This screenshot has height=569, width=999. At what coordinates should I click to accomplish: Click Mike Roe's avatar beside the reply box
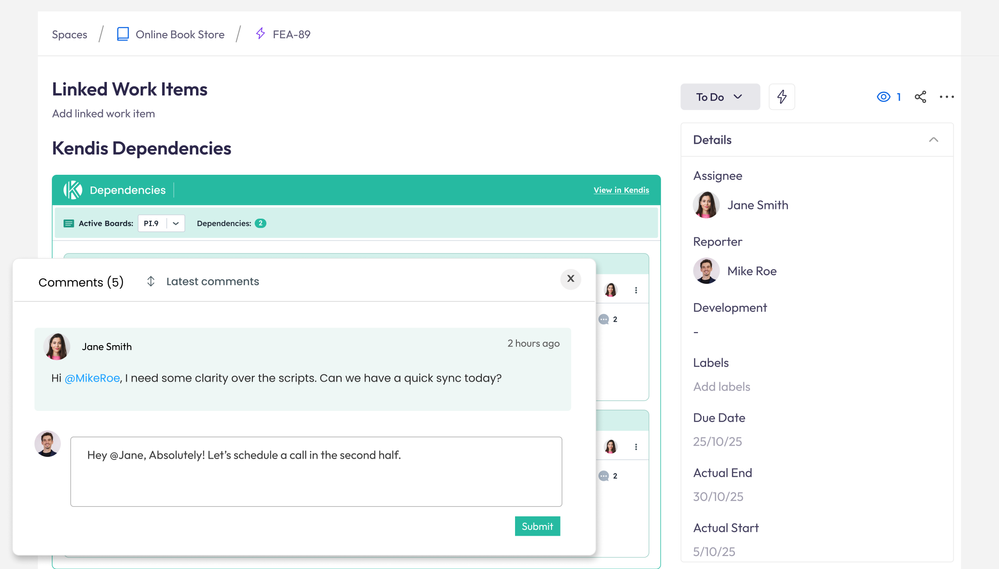(x=48, y=444)
